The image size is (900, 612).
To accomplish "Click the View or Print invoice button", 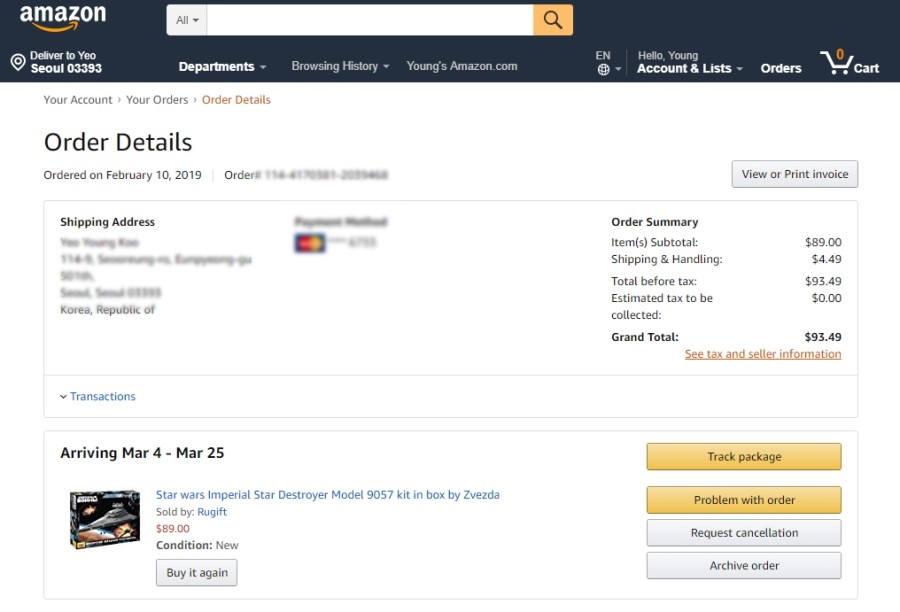I will 794,174.
